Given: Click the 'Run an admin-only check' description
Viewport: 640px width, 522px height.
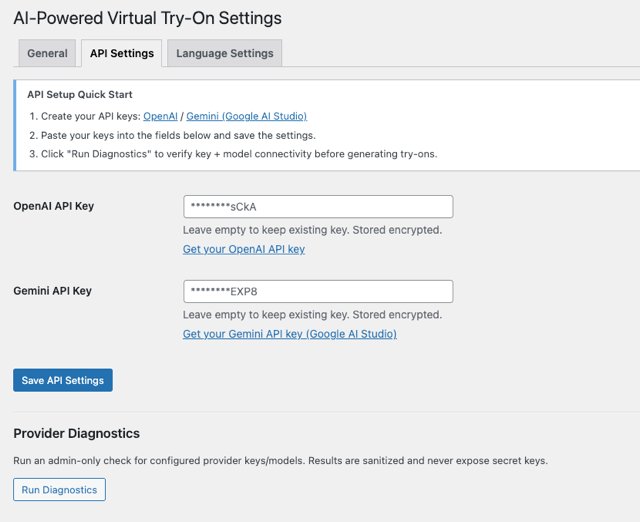Looking at the screenshot, I should 280,460.
